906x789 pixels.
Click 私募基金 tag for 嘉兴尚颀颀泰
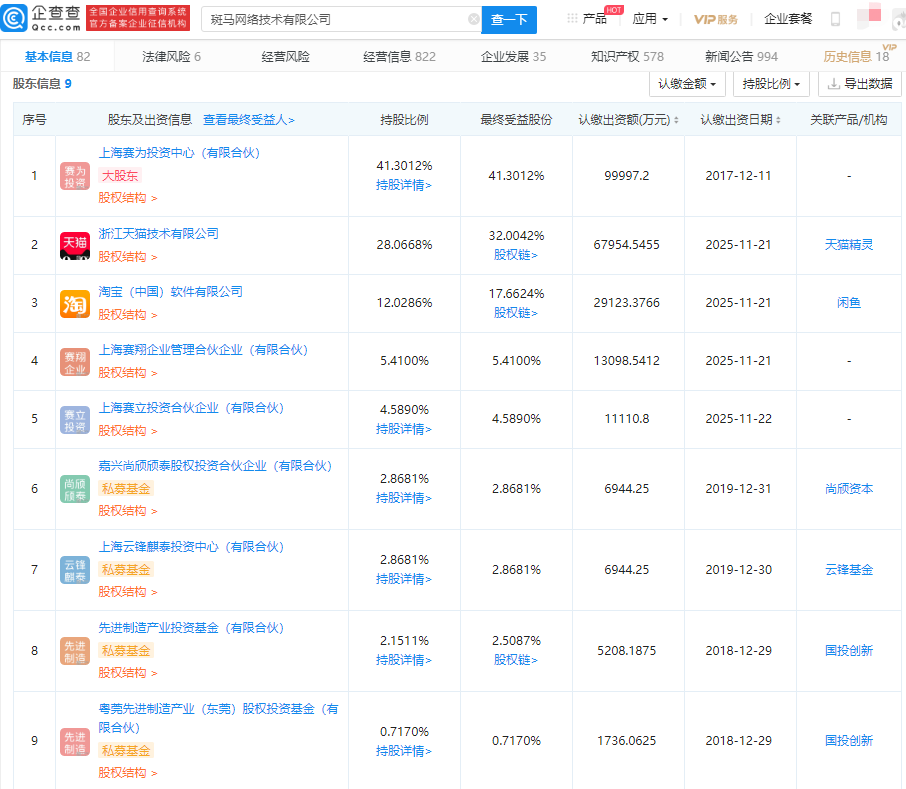tap(126, 489)
